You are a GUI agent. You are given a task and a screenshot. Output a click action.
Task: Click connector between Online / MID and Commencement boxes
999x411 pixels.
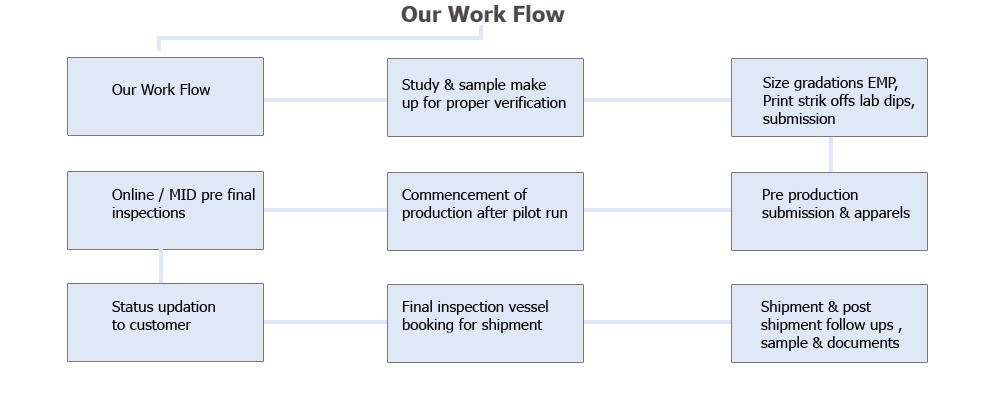(x=325, y=210)
